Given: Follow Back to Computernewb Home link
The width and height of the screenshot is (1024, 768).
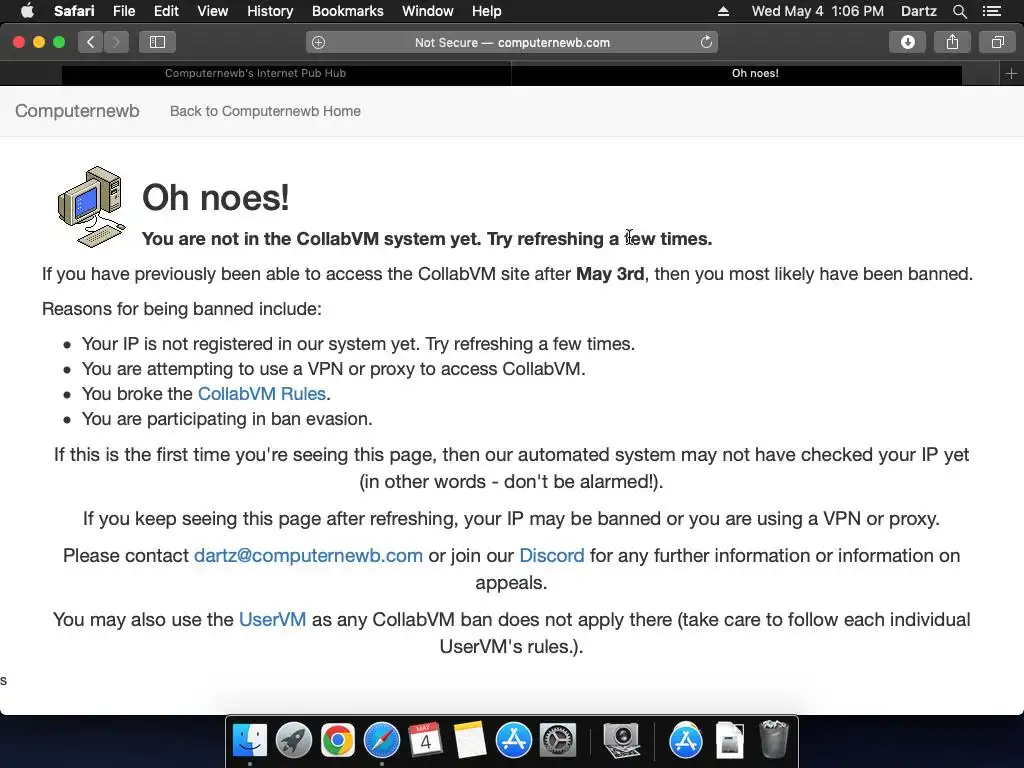Looking at the screenshot, I should point(265,111).
